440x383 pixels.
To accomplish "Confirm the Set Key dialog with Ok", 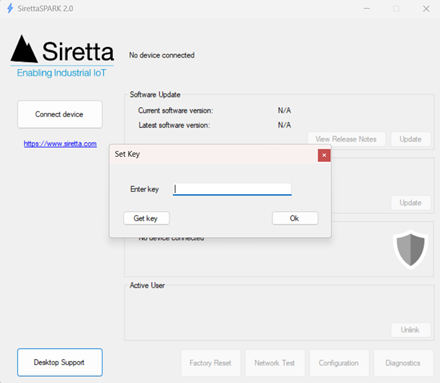I will pyautogui.click(x=295, y=218).
